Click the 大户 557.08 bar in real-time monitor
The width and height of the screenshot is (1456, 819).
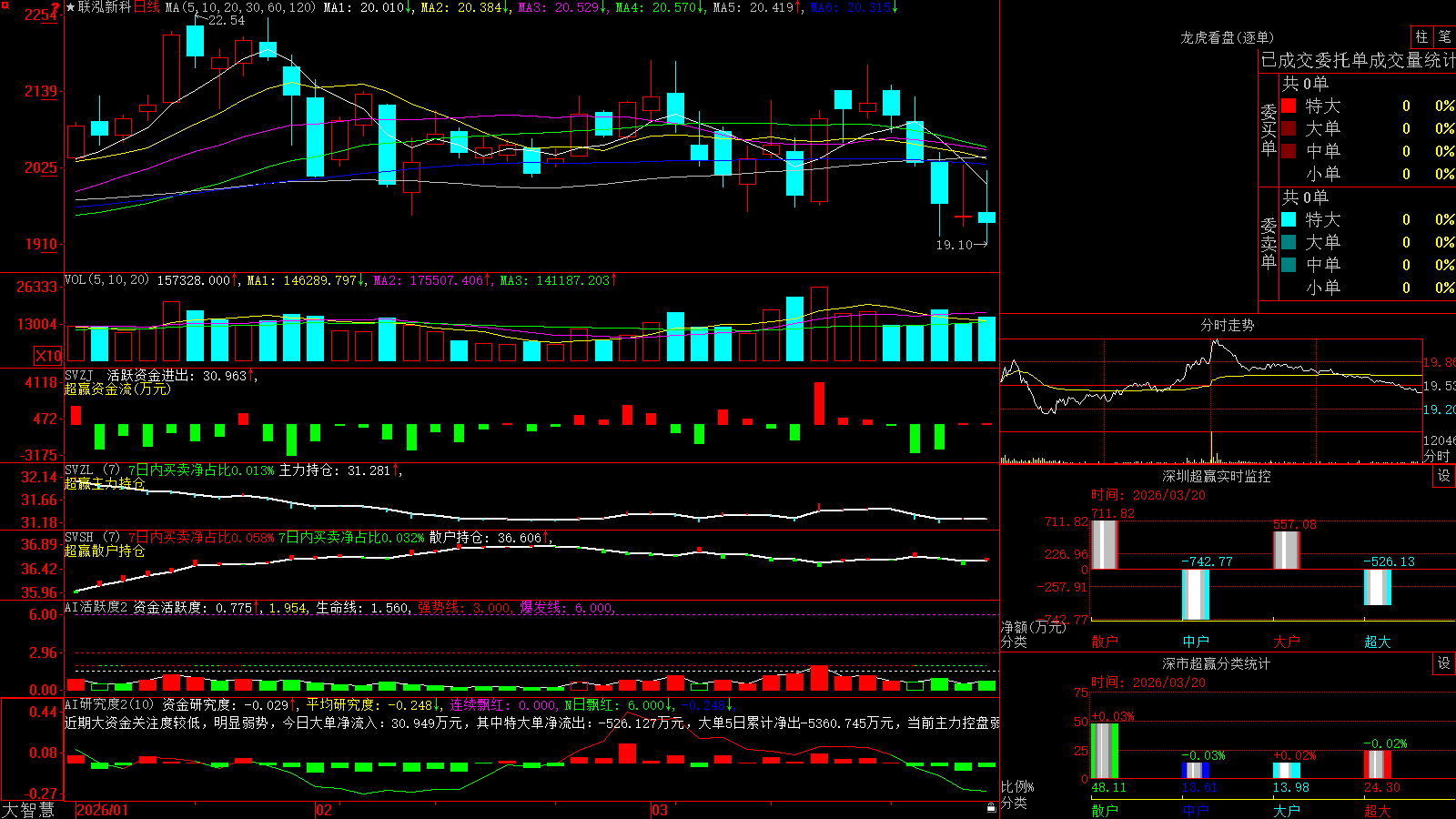[x=1287, y=551]
